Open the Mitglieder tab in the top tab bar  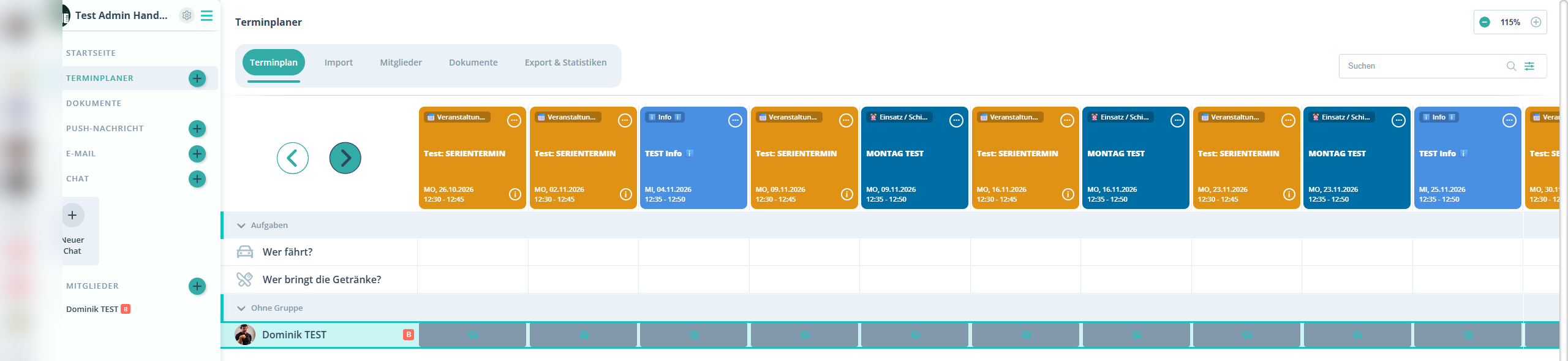click(x=401, y=63)
